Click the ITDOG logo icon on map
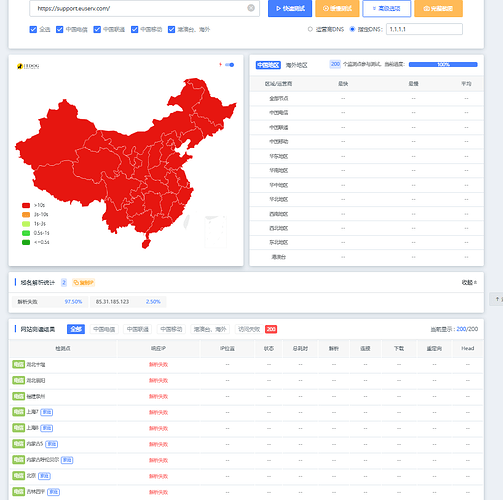This screenshot has width=503, height=500. tap(20, 66)
